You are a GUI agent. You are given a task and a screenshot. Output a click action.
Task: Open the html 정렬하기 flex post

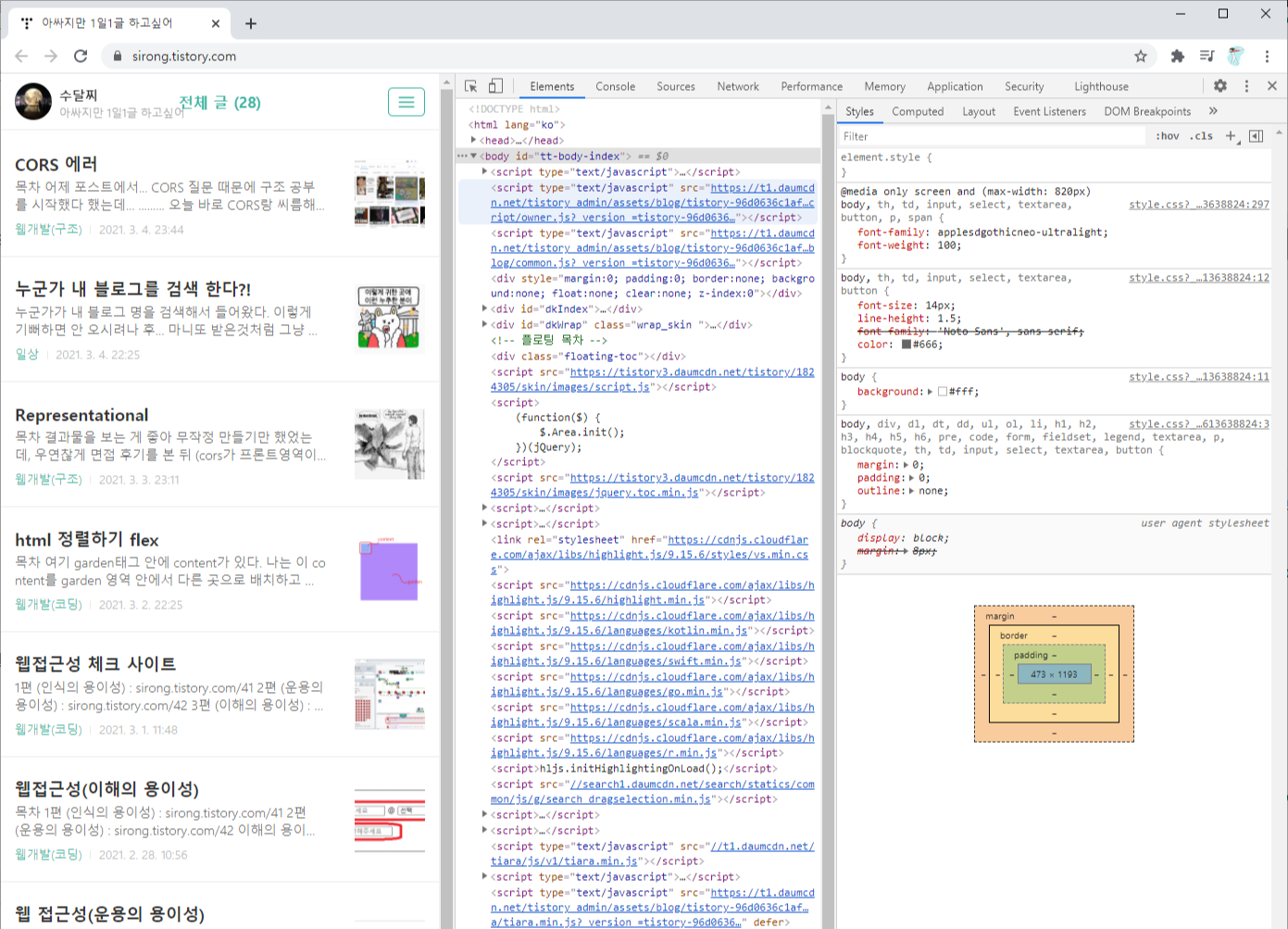coord(87,540)
